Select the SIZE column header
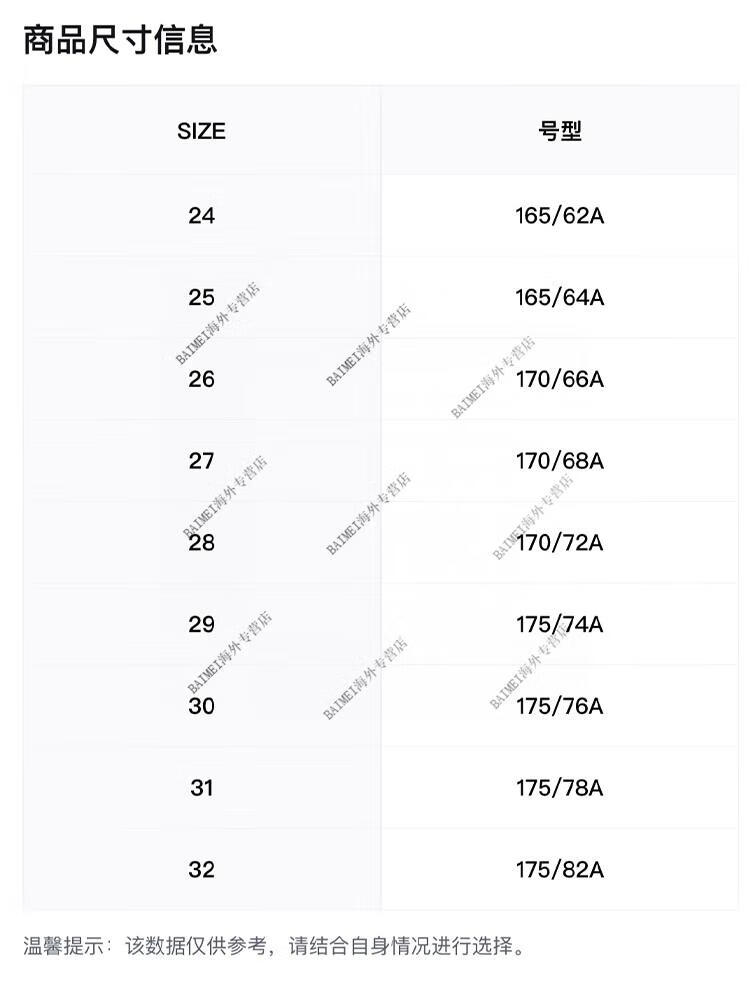 click(x=202, y=131)
